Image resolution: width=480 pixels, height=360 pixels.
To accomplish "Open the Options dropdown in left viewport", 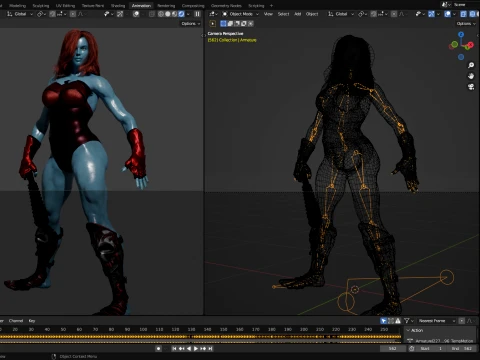I will (191, 24).
